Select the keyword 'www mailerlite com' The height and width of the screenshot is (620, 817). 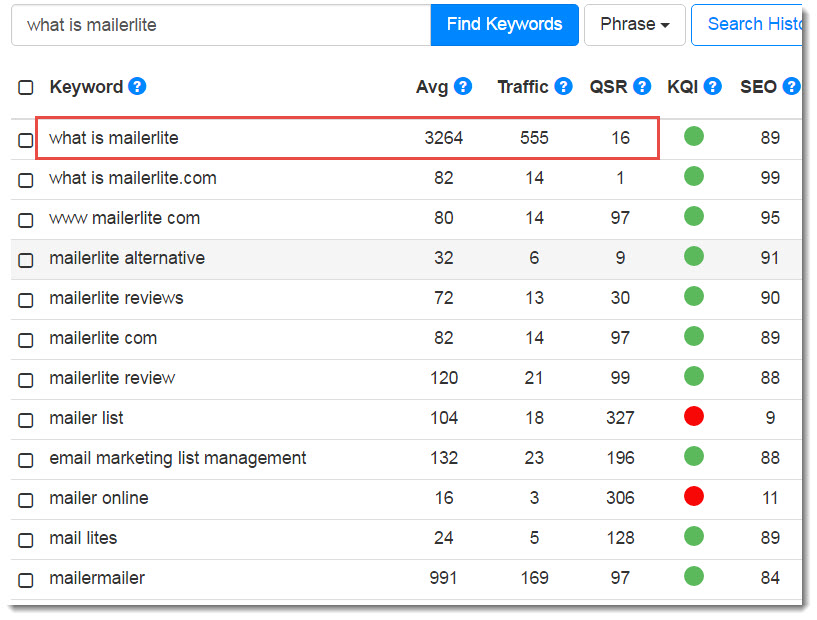click(125, 218)
